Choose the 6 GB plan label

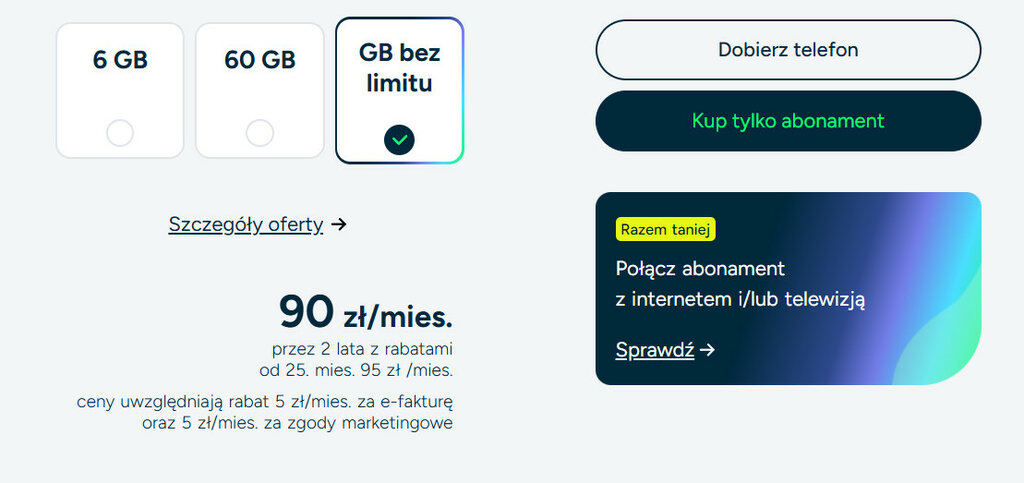pos(120,60)
